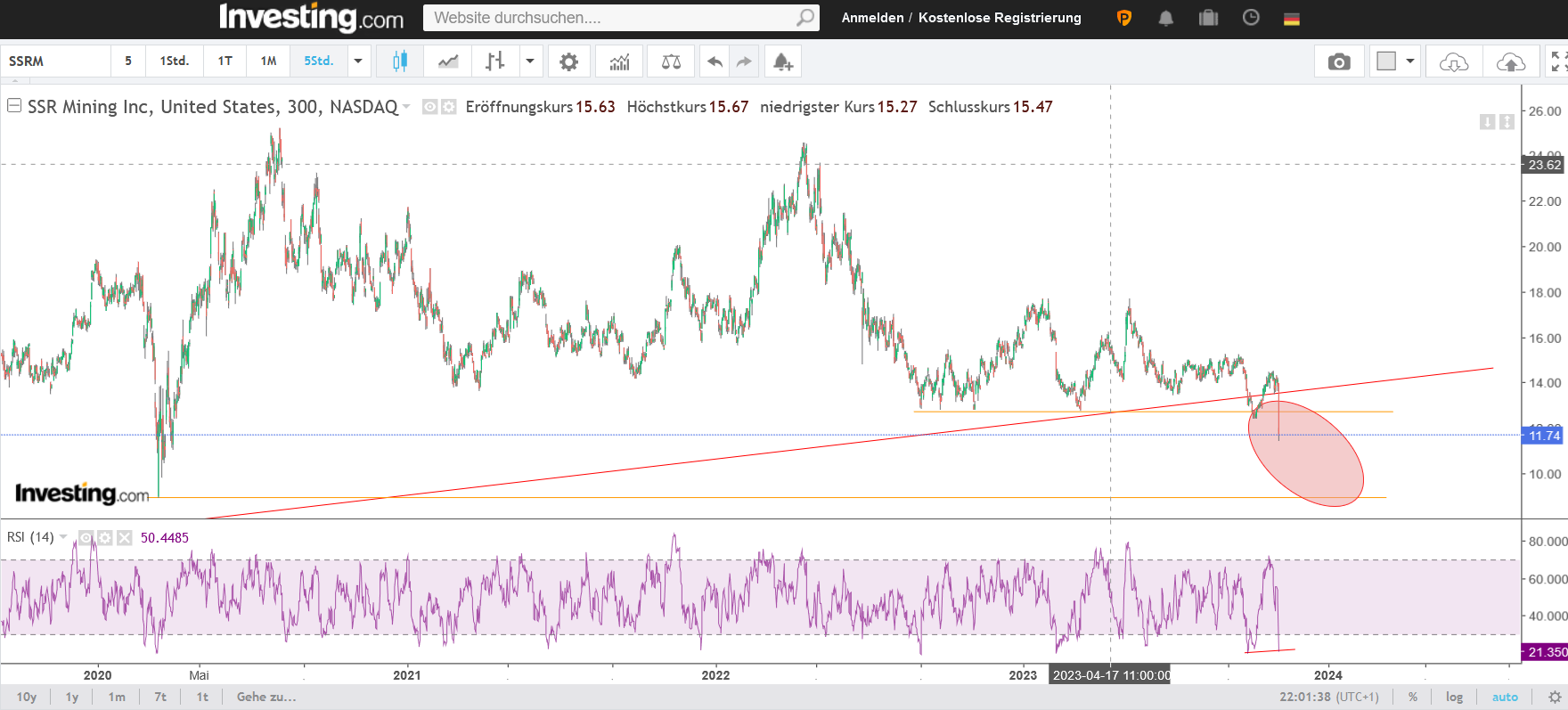Toggle percent scale in bottom bar

(1413, 697)
